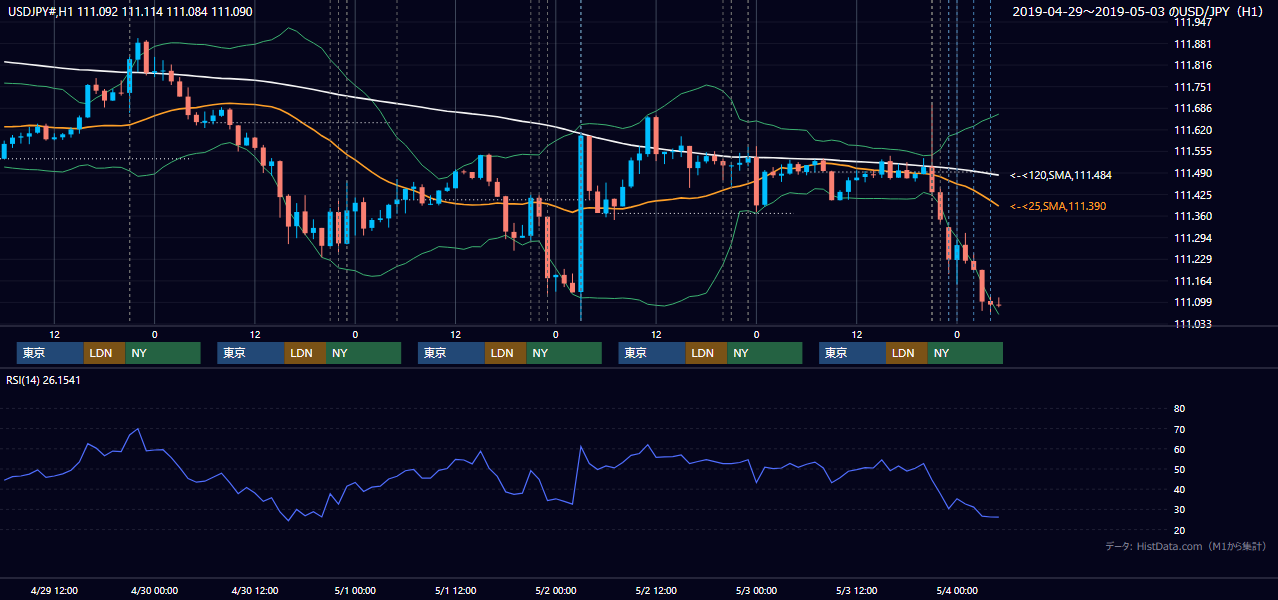Click time axis label 5/1 12:00
This screenshot has width=1278, height=600.
point(455,590)
